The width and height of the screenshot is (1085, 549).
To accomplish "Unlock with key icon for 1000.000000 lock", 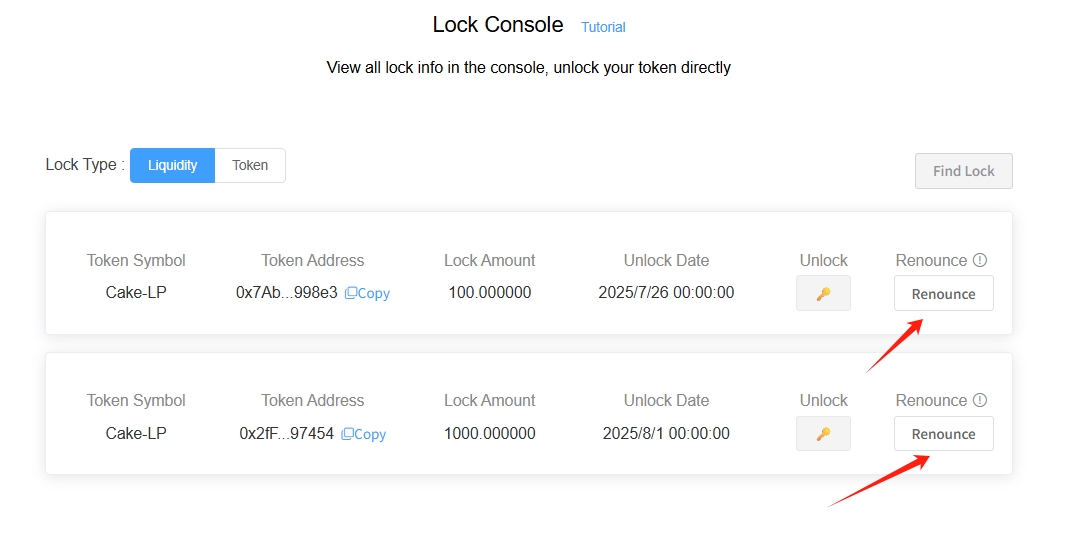I will click(x=823, y=434).
